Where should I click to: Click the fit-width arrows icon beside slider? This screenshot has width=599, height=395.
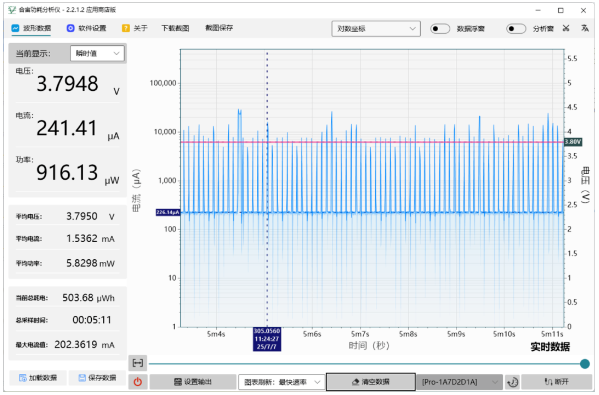tap(138, 363)
